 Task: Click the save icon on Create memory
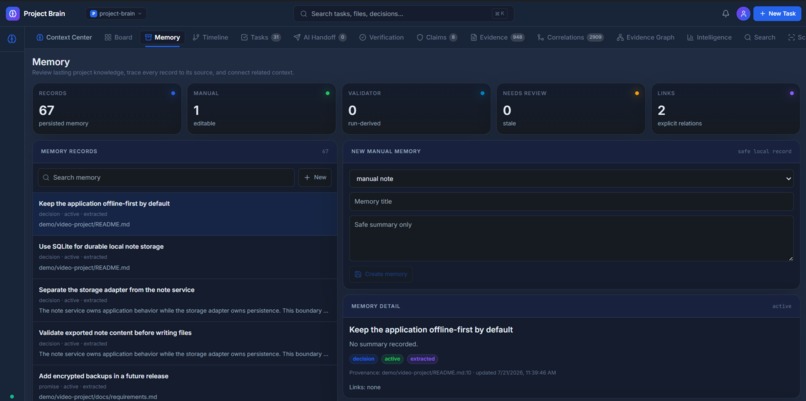point(358,274)
